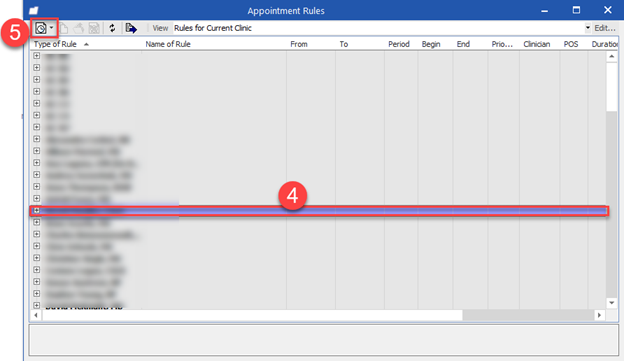The width and height of the screenshot is (624, 361).
Task: Click the vertical scrollbar down arrow
Action: (x=612, y=303)
